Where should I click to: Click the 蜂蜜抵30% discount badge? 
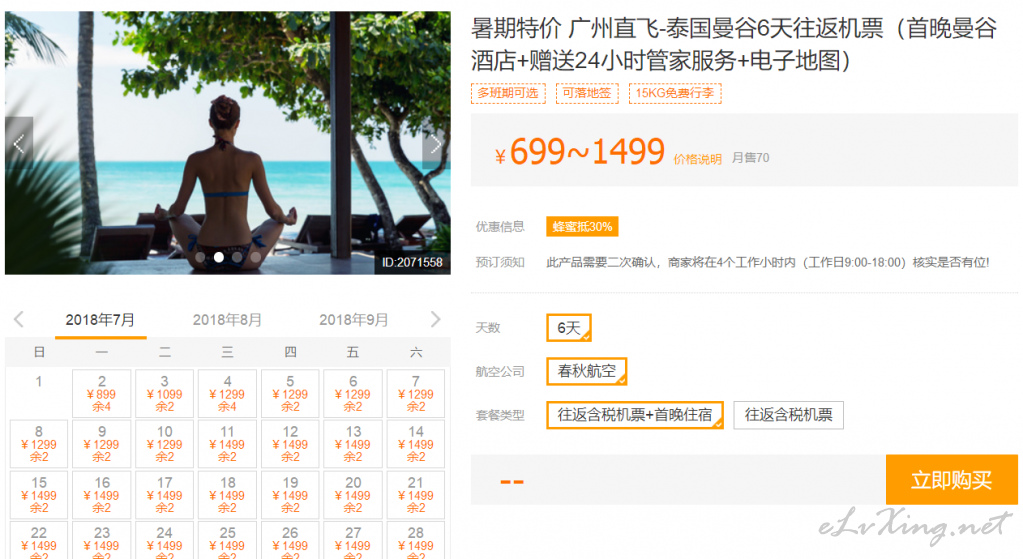pyautogui.click(x=582, y=226)
